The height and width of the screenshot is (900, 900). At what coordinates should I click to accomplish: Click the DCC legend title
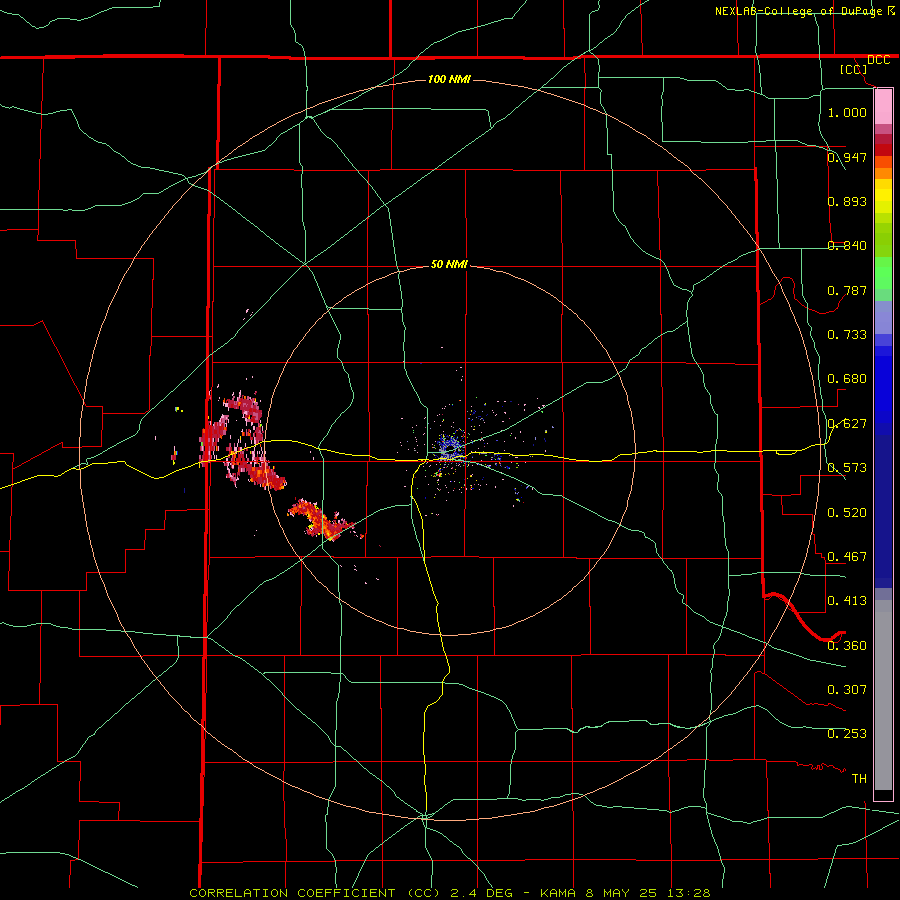click(878, 60)
